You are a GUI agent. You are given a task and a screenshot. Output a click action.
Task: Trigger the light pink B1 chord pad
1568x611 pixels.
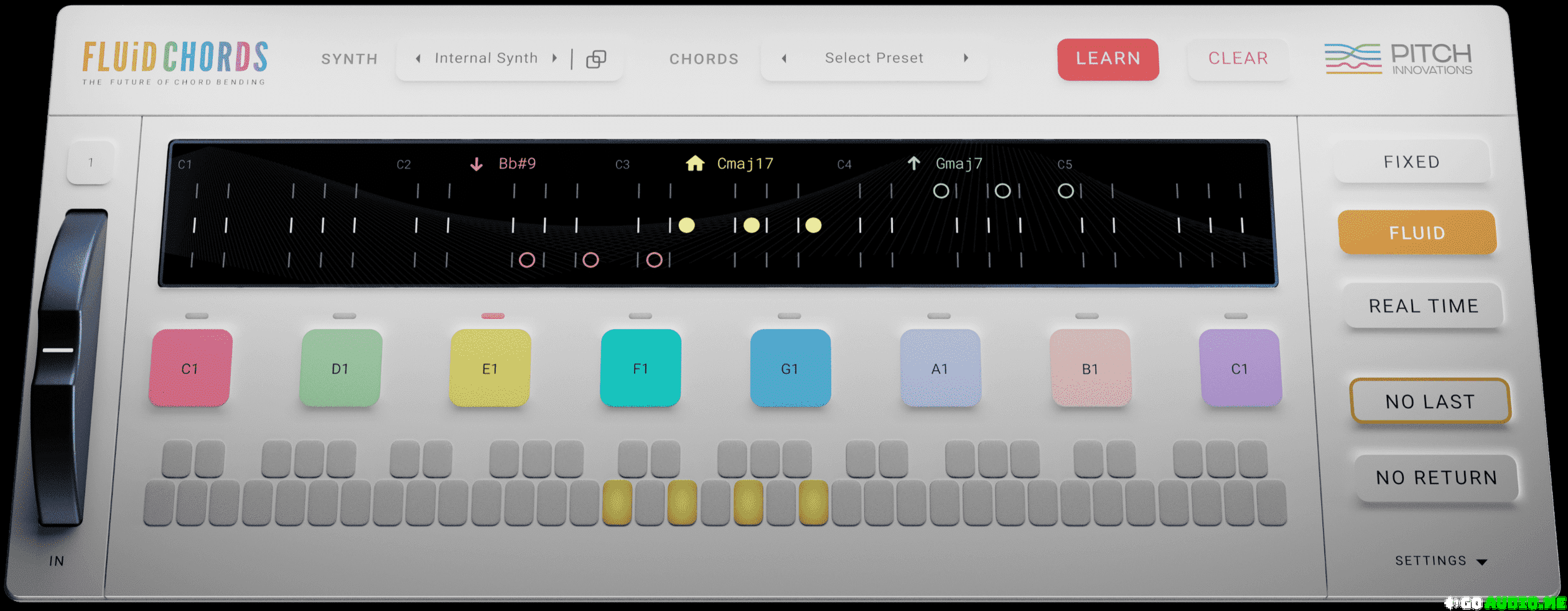coord(1090,368)
